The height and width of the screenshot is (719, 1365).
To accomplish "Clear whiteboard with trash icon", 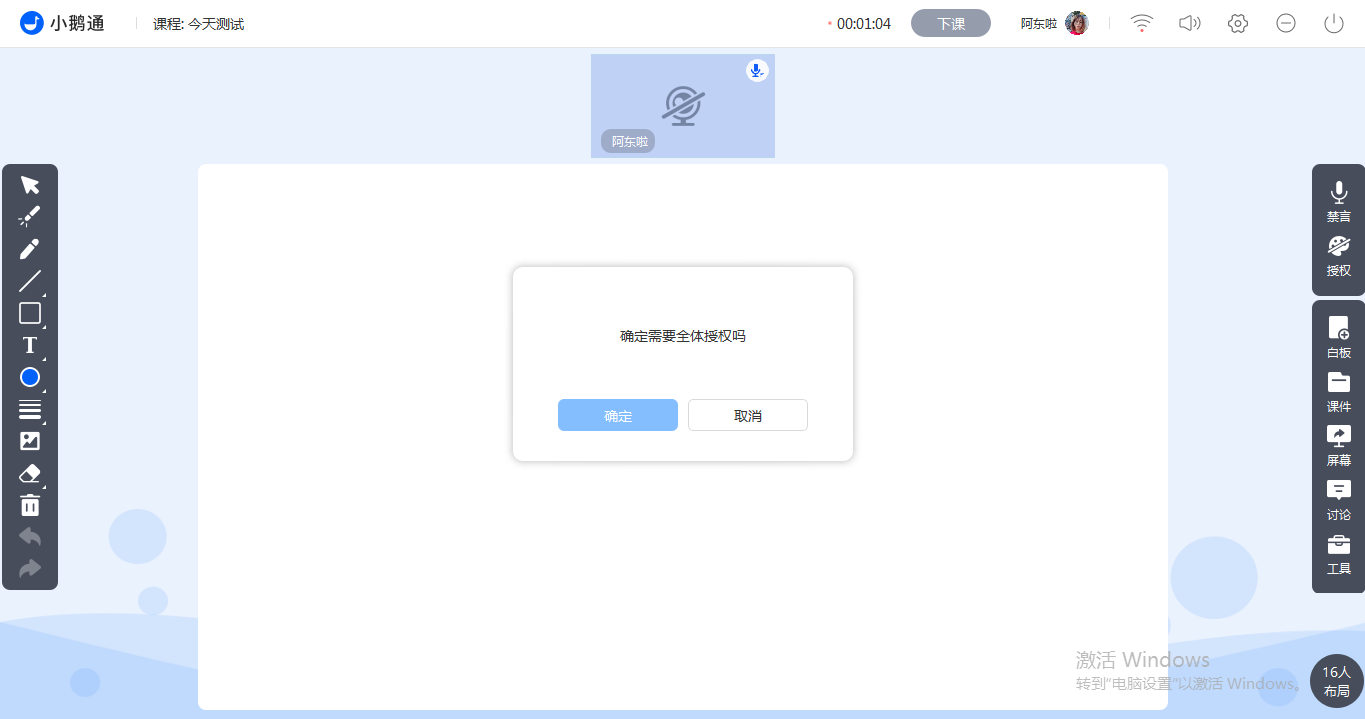I will 30,505.
